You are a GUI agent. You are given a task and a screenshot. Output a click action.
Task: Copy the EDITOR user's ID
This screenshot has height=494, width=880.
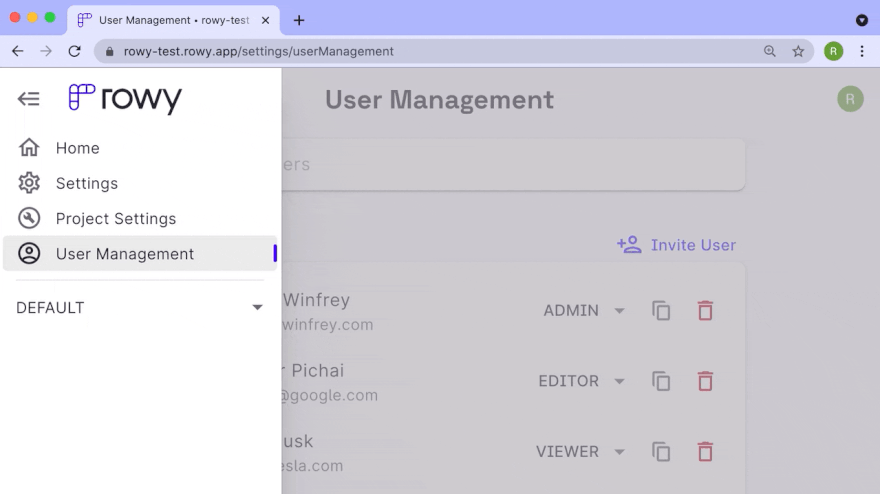click(x=661, y=381)
